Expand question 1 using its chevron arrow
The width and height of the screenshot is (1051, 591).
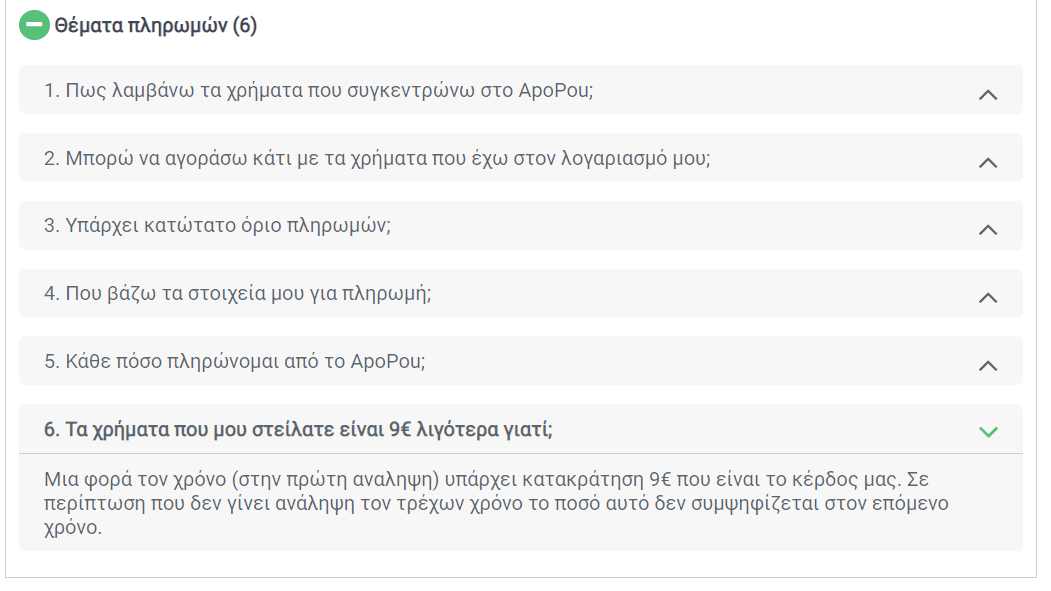coord(987,94)
